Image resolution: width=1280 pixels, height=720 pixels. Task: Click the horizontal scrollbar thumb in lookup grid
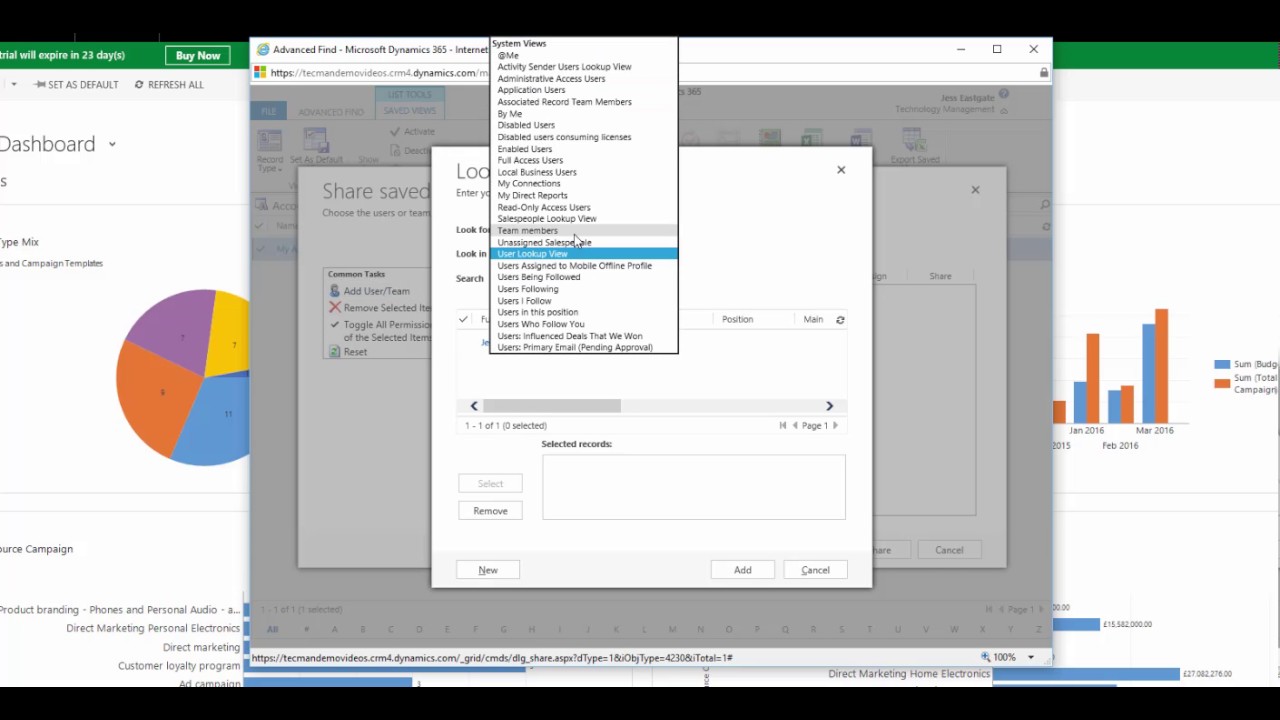click(552, 406)
